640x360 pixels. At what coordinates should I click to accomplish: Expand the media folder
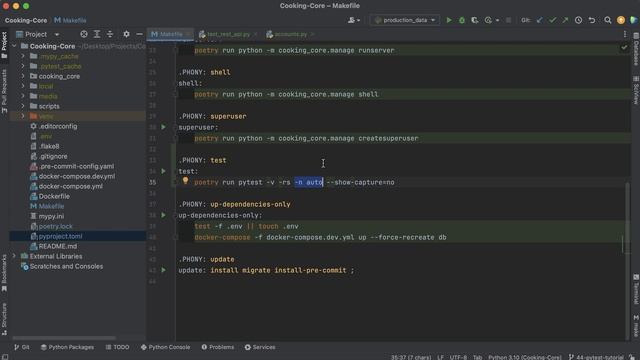click(23, 96)
